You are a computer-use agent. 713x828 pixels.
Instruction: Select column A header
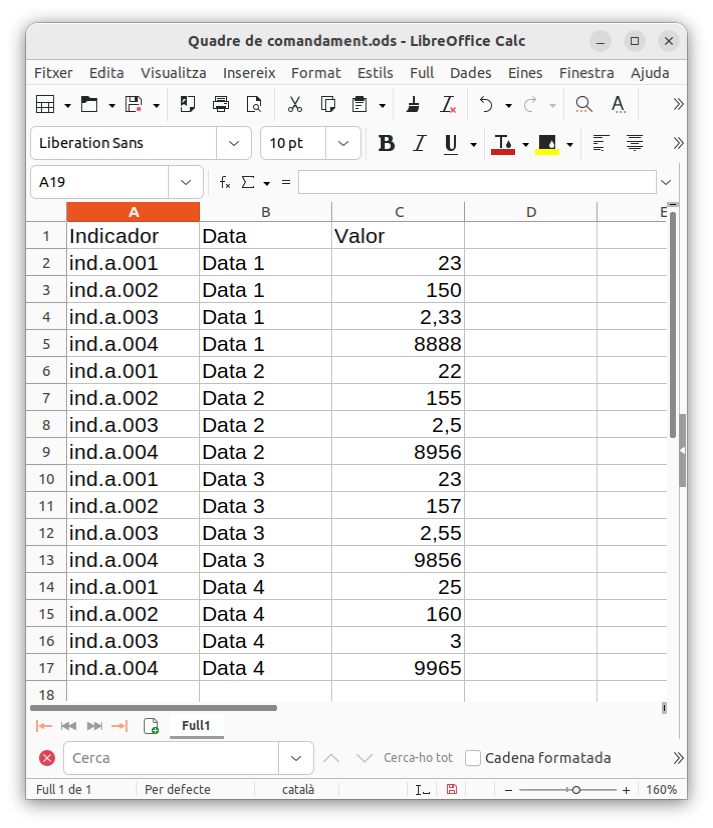point(133,212)
